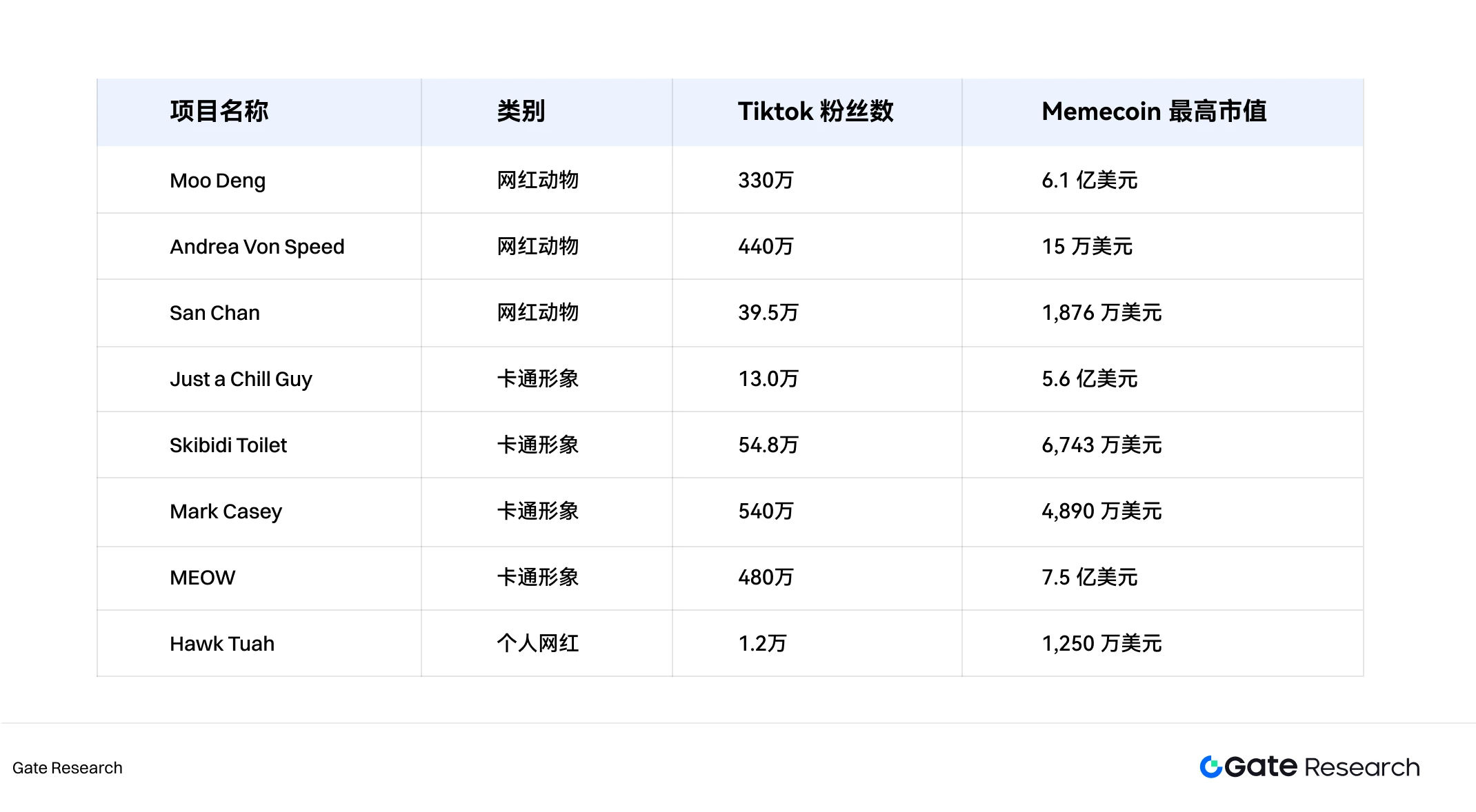This screenshot has height=812, width=1476.
Task: Click the Hawk Tuah cell
Action: (222, 644)
